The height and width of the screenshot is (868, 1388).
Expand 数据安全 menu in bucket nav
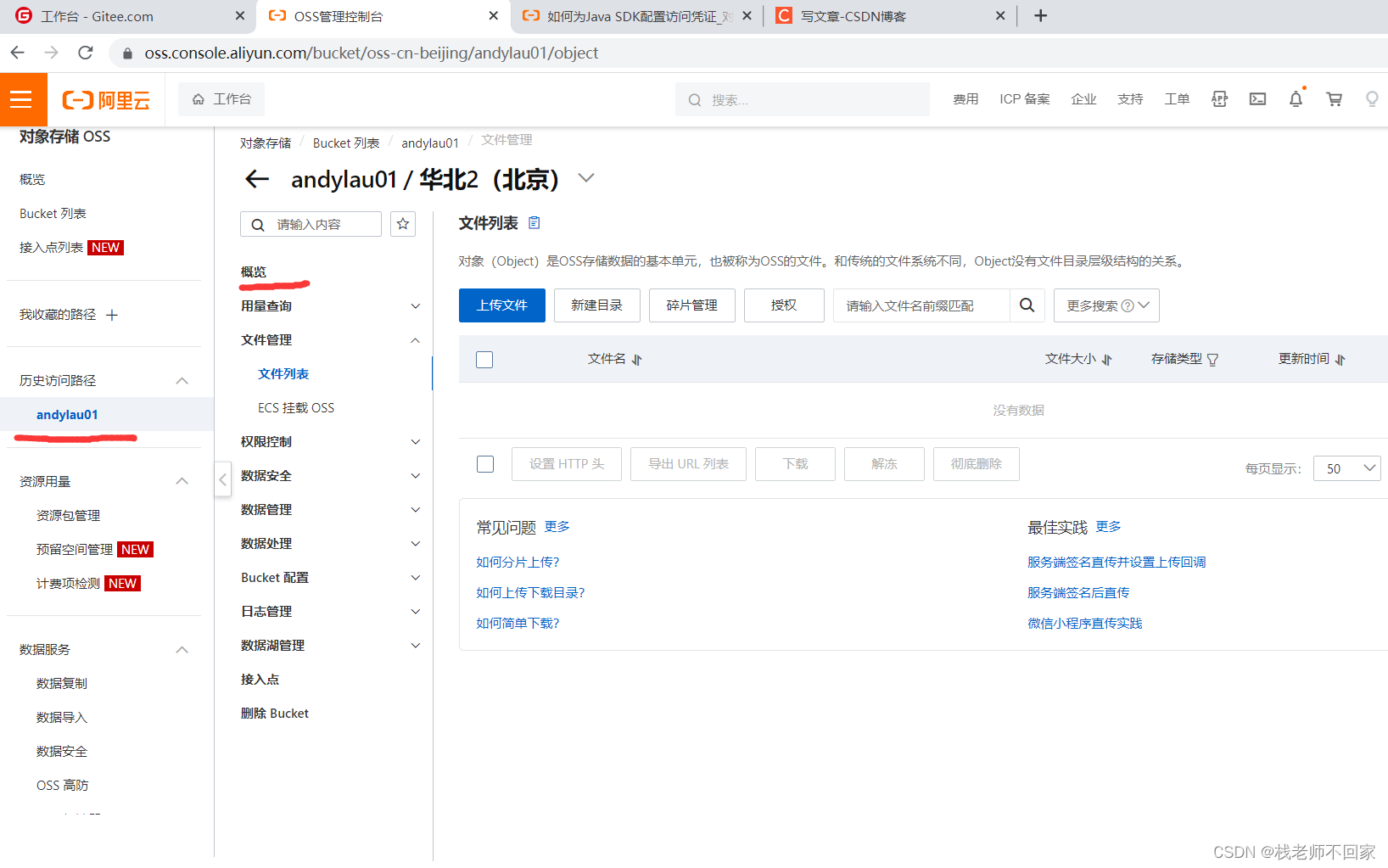[x=416, y=476]
